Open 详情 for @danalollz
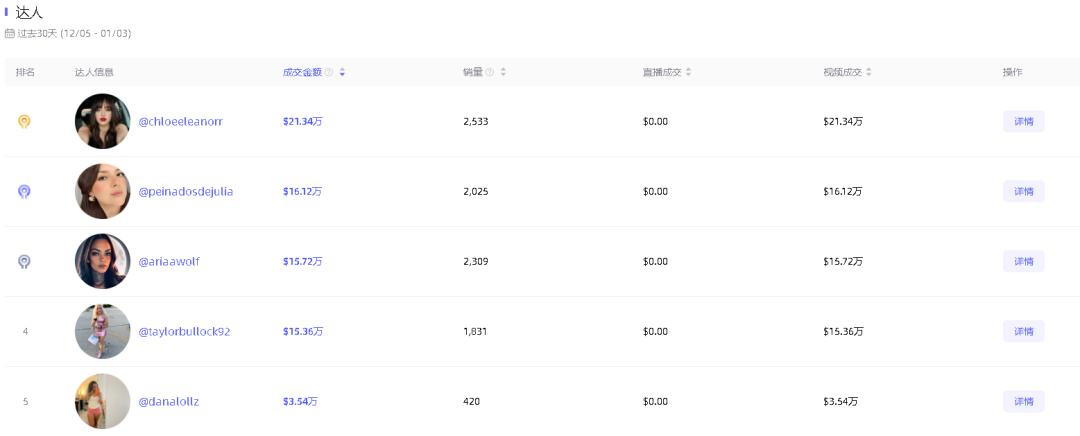Screen dimensions: 1080x436 click(1023, 401)
